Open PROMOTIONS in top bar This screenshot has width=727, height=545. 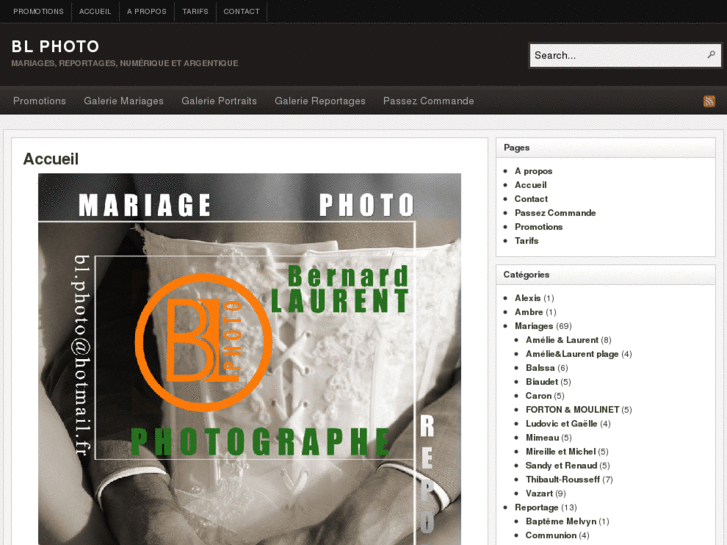pos(38,12)
